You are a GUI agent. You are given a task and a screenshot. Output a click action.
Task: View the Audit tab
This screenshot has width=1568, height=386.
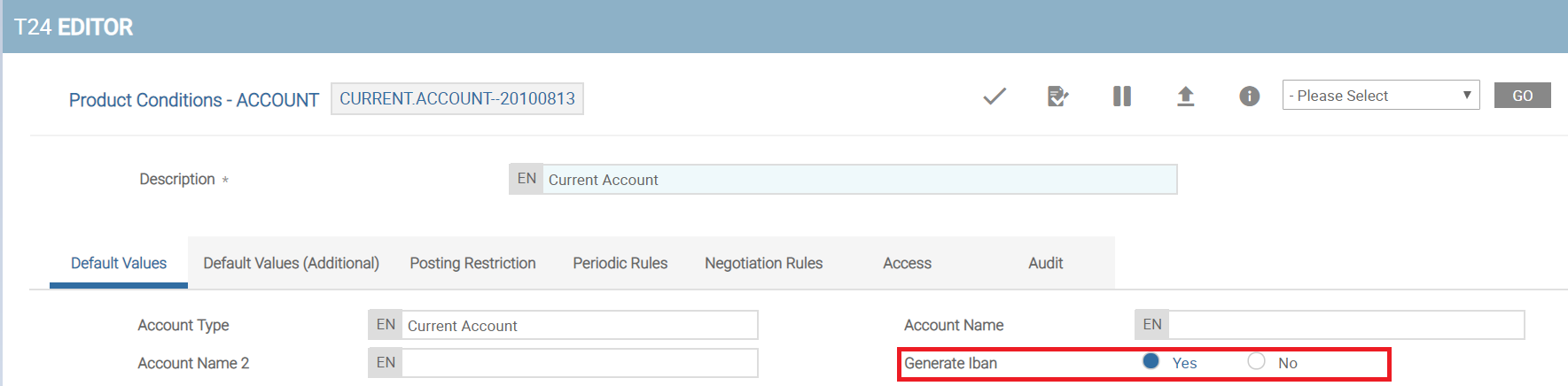click(1045, 263)
